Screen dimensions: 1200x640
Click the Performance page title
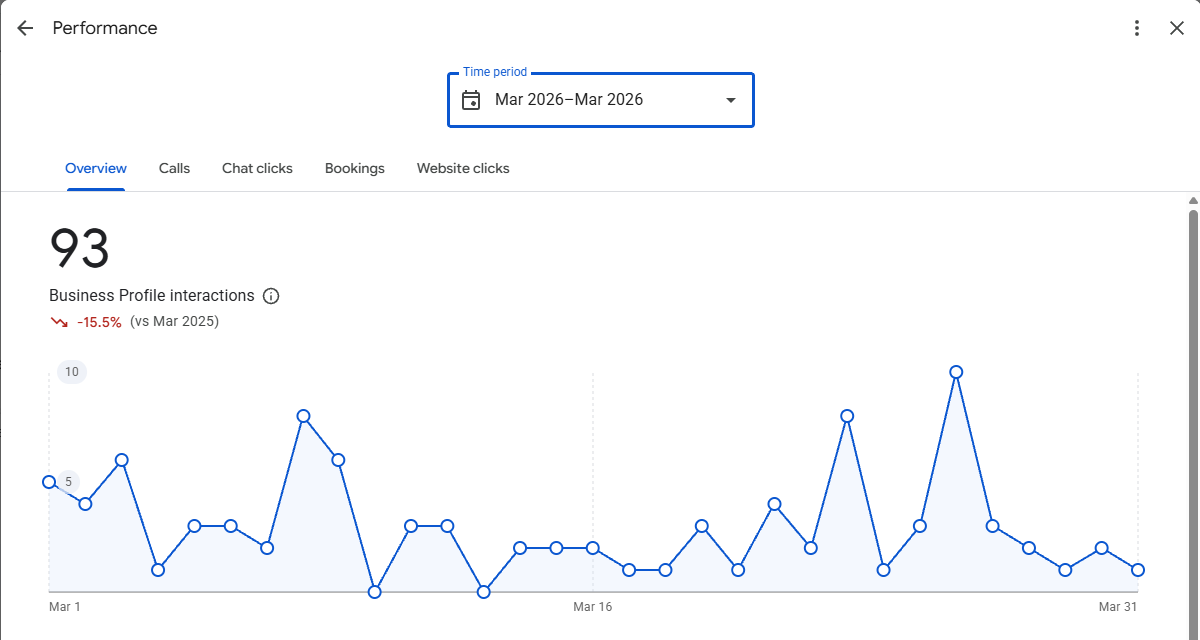105,28
